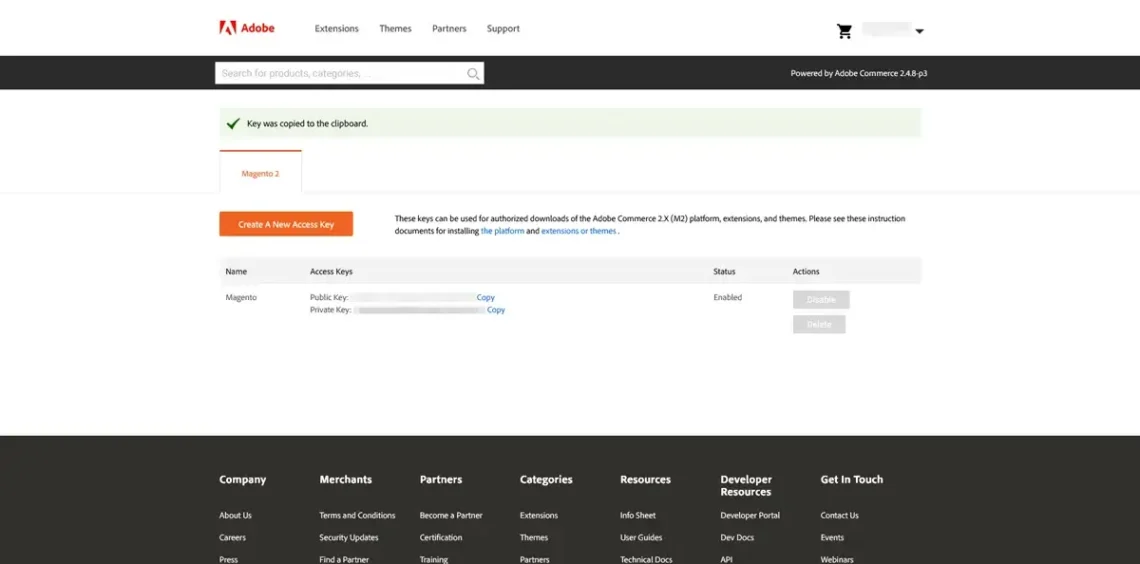Follow 'extensions or themes' link

point(579,231)
